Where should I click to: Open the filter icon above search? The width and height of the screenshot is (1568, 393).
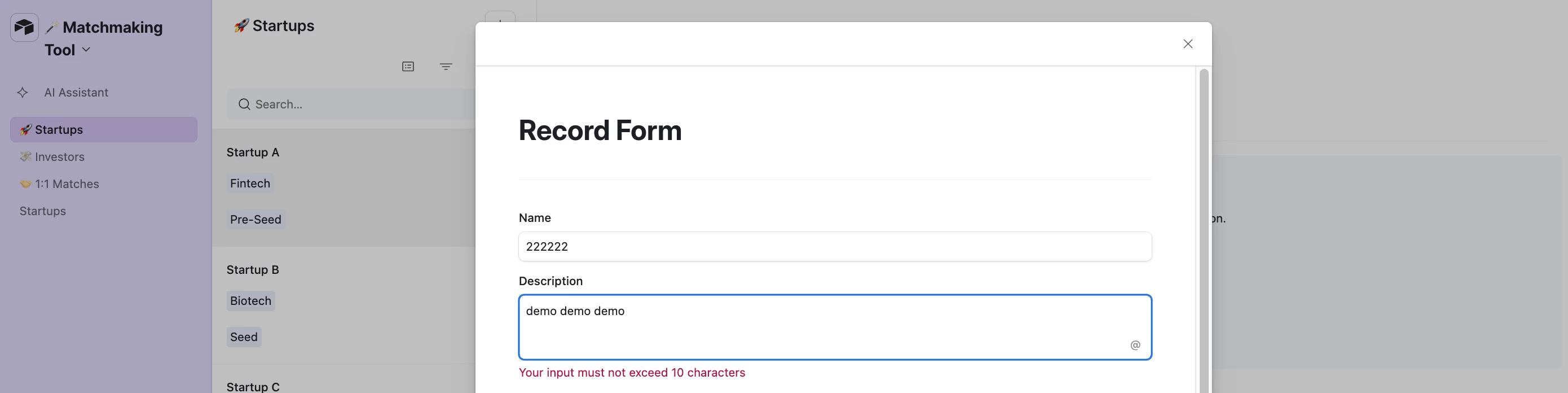pyautogui.click(x=446, y=67)
